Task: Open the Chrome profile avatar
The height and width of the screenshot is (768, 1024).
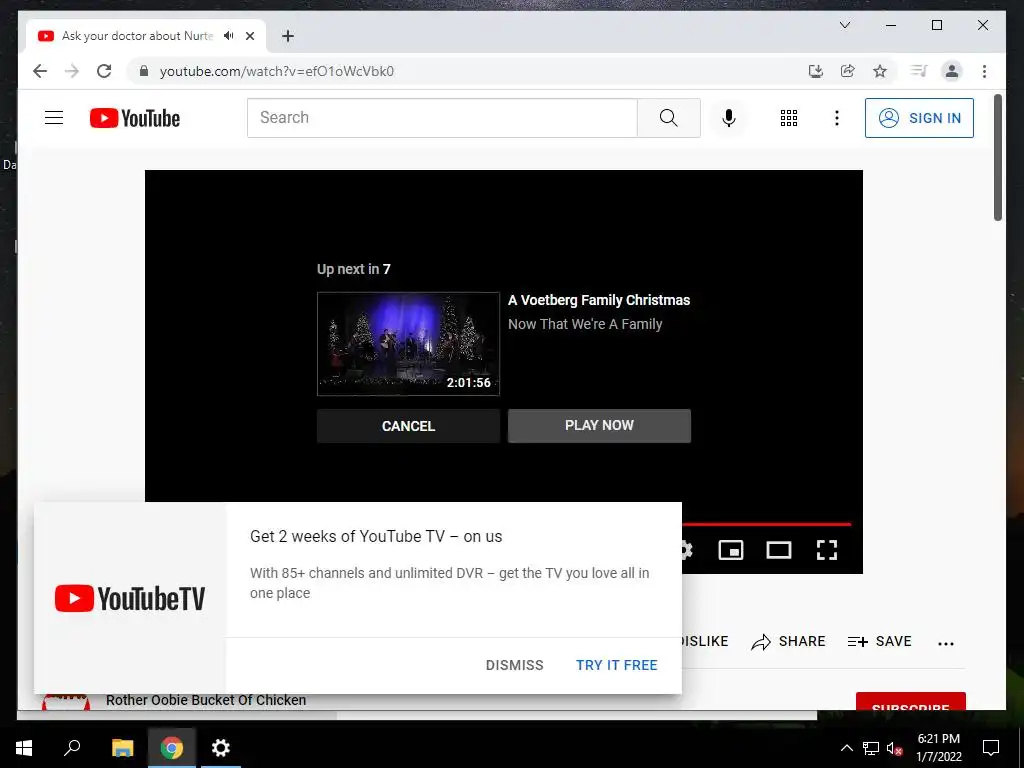Action: (x=952, y=71)
